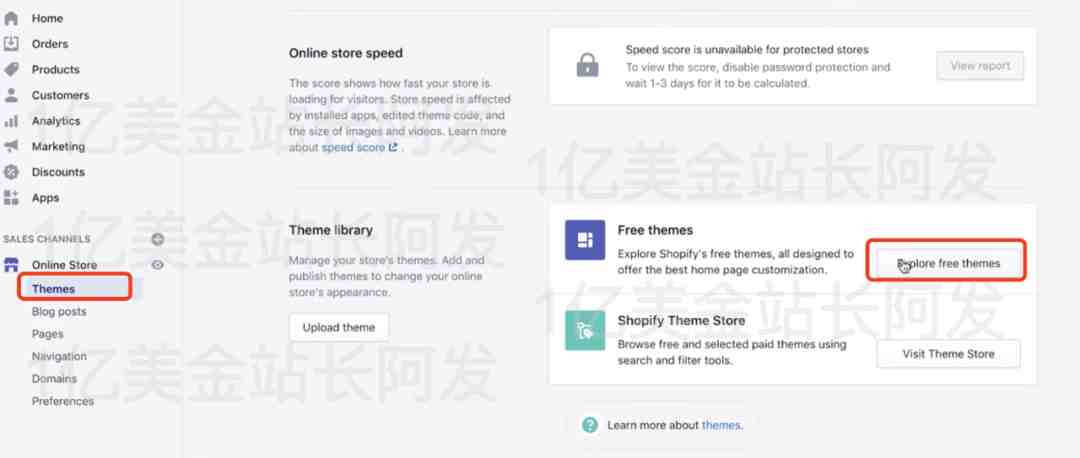Select Online Store sales channel
This screenshot has height=458, width=1080.
[x=64, y=265]
